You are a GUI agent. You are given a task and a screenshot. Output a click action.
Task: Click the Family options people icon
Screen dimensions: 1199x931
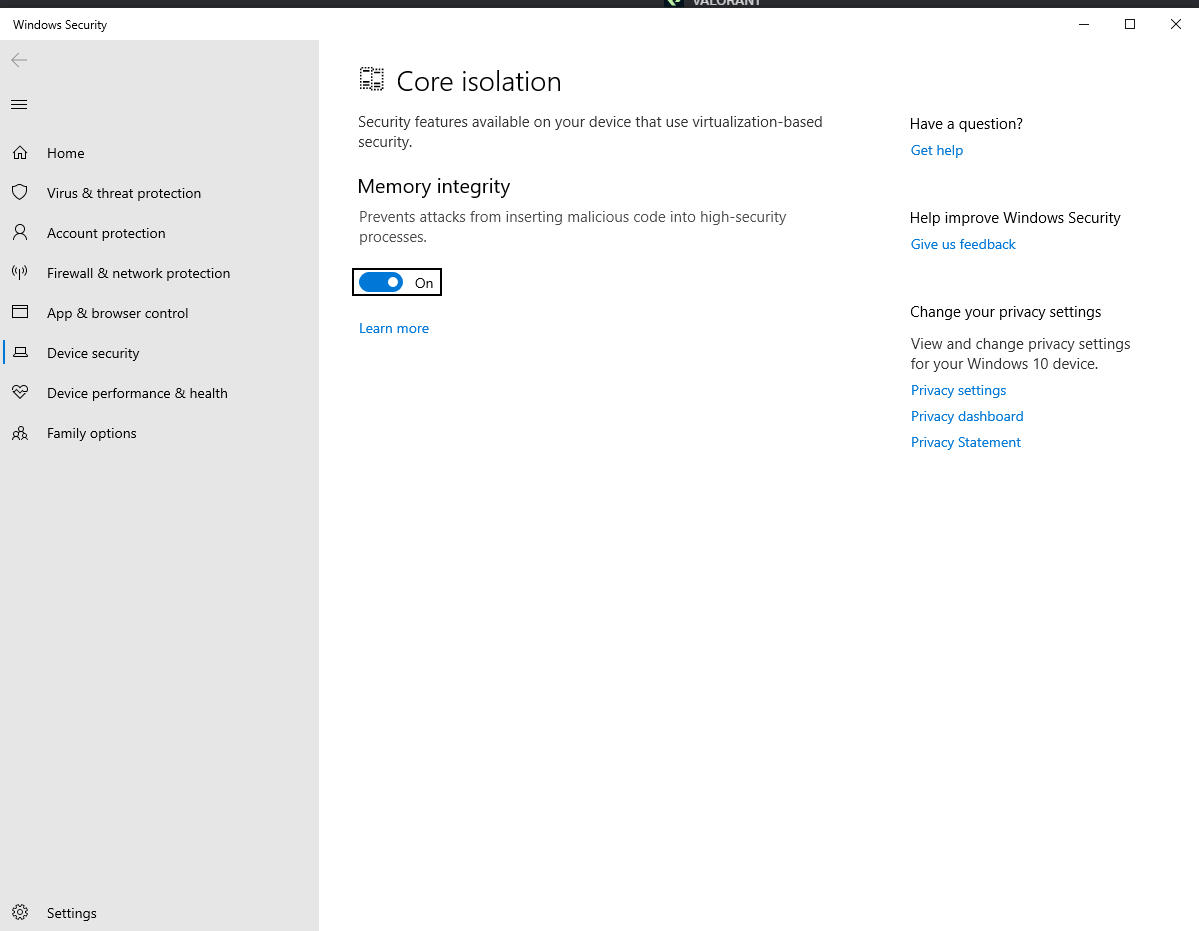click(20, 433)
